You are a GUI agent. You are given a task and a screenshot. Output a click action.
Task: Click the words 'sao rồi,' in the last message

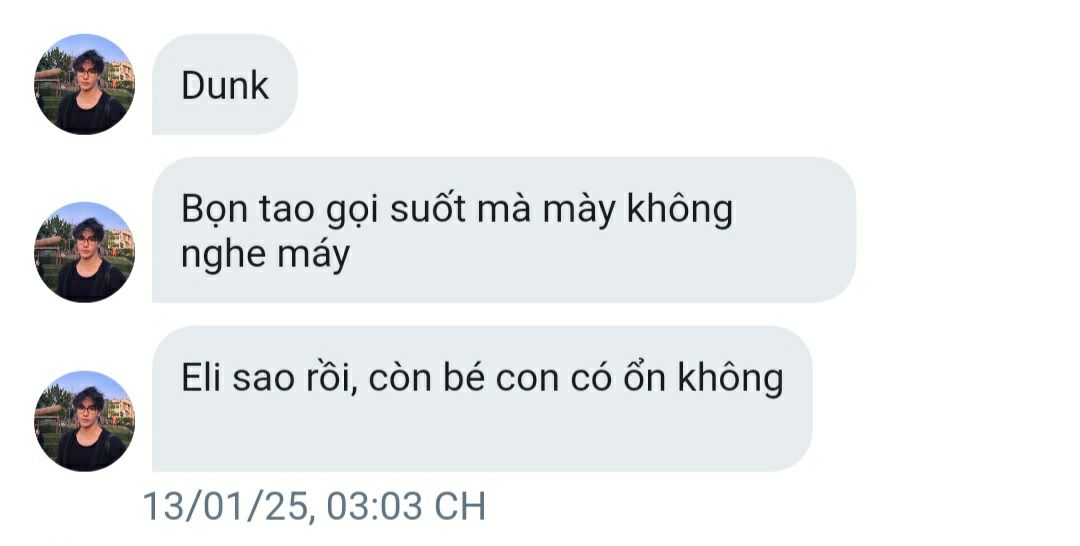click(x=295, y=379)
